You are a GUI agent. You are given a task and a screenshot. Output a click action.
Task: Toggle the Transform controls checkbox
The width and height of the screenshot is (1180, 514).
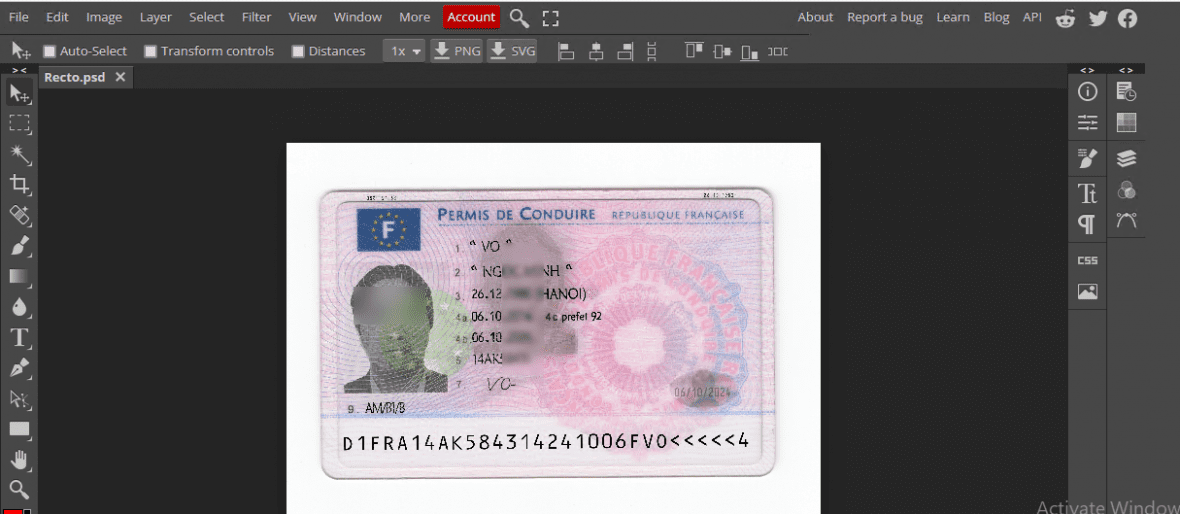[x=151, y=51]
